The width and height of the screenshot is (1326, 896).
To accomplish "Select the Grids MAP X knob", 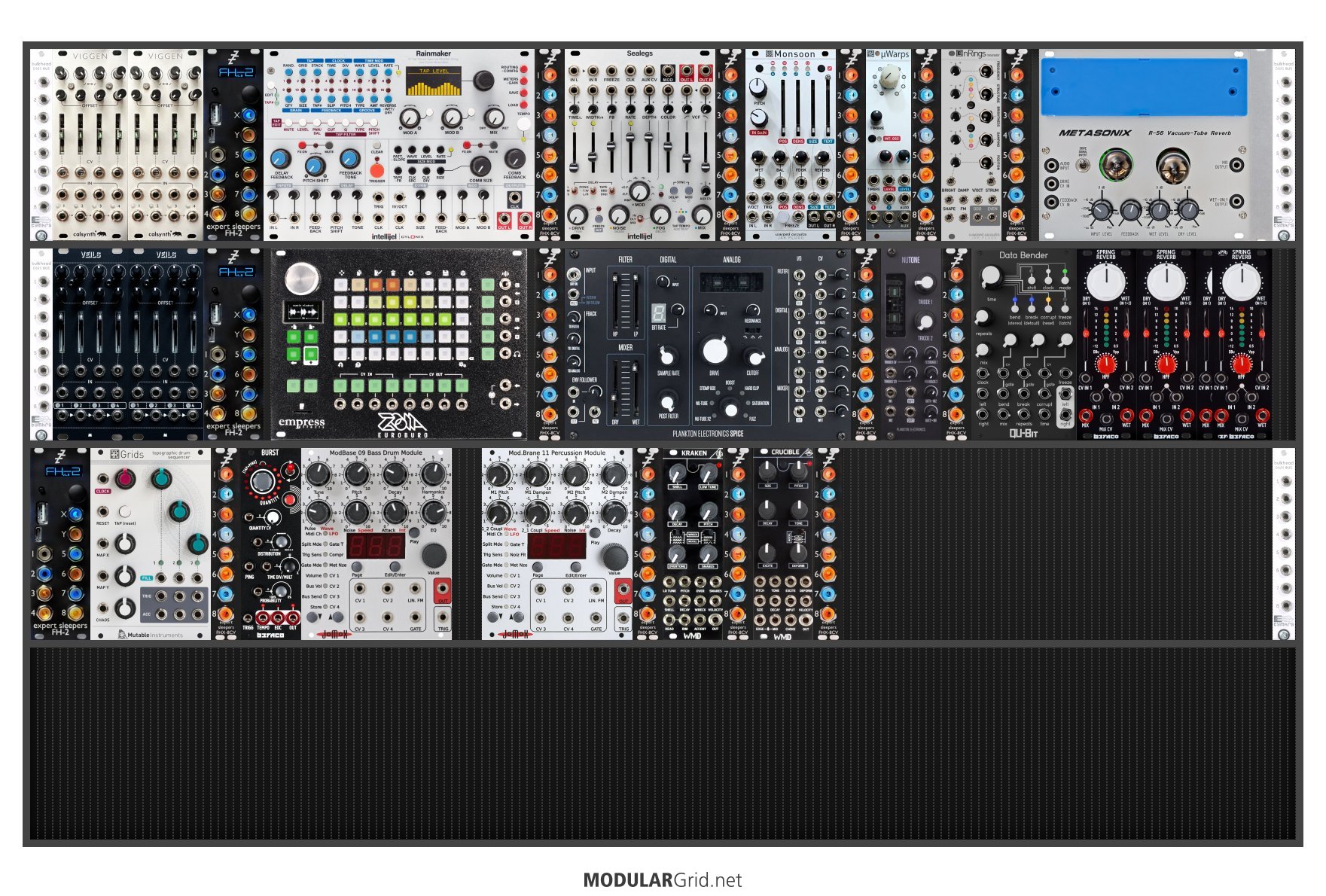I will click(125, 544).
